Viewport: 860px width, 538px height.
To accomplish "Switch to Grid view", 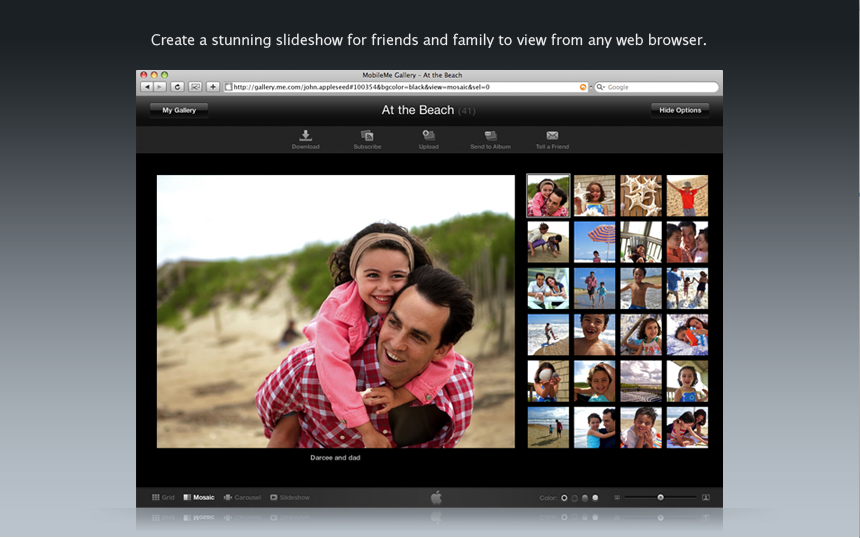I will [163, 497].
